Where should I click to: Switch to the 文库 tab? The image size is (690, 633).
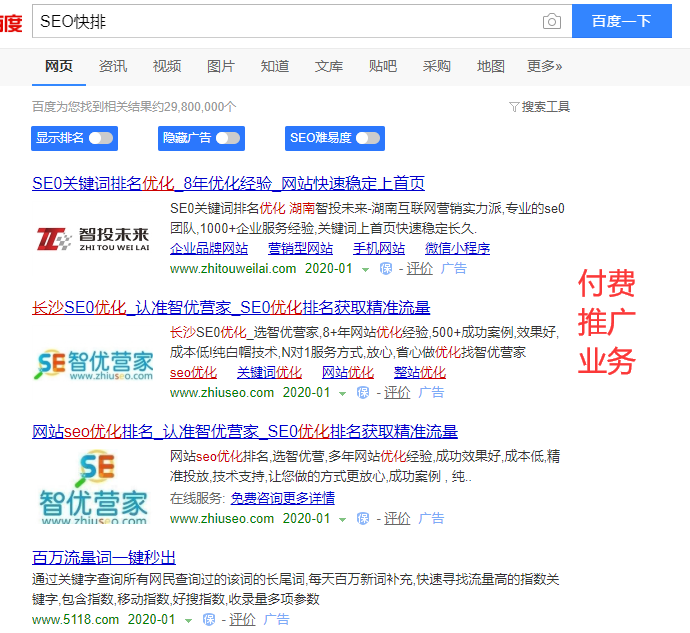pyautogui.click(x=329, y=66)
